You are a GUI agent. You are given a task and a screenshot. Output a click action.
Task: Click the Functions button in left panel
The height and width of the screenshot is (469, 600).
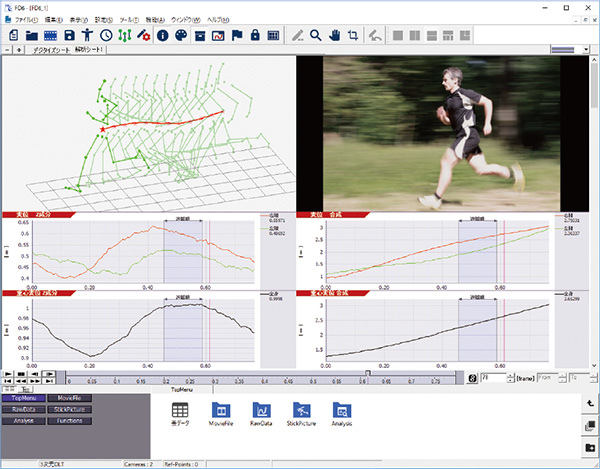pos(70,420)
